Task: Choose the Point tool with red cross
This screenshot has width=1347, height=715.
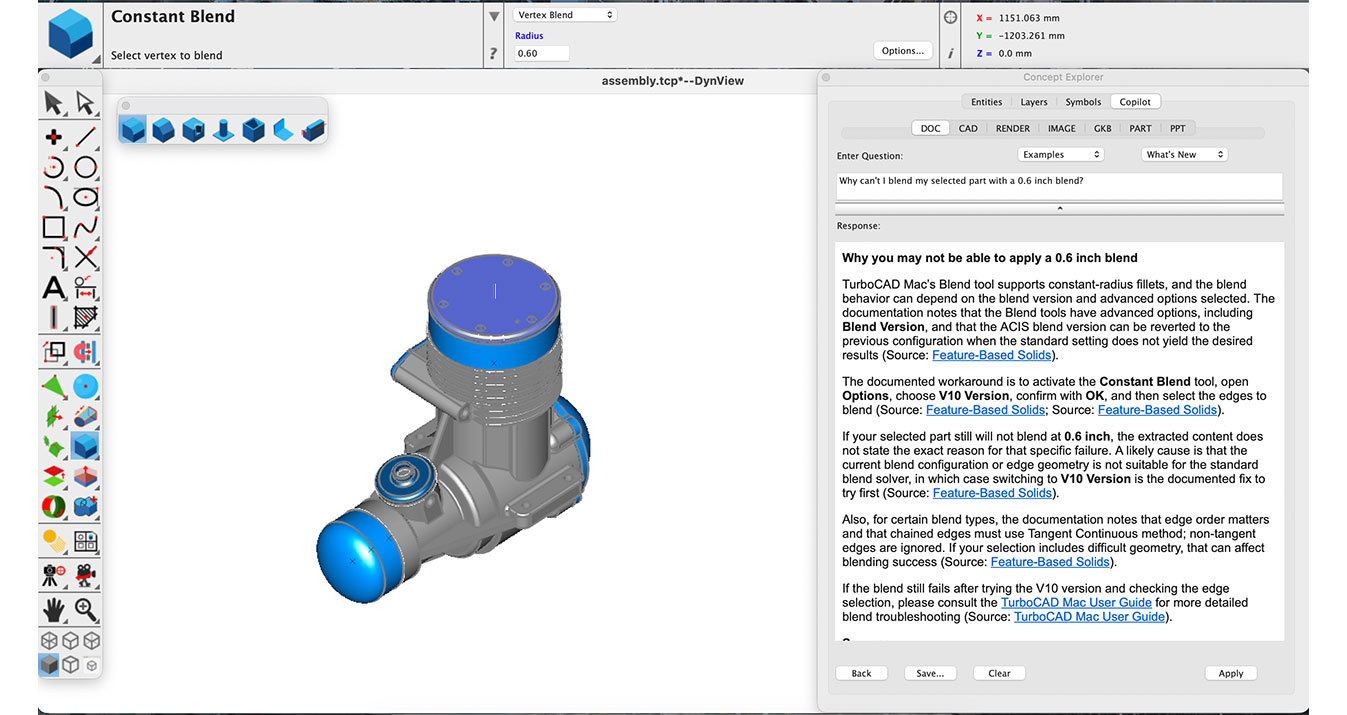Action: point(54,137)
